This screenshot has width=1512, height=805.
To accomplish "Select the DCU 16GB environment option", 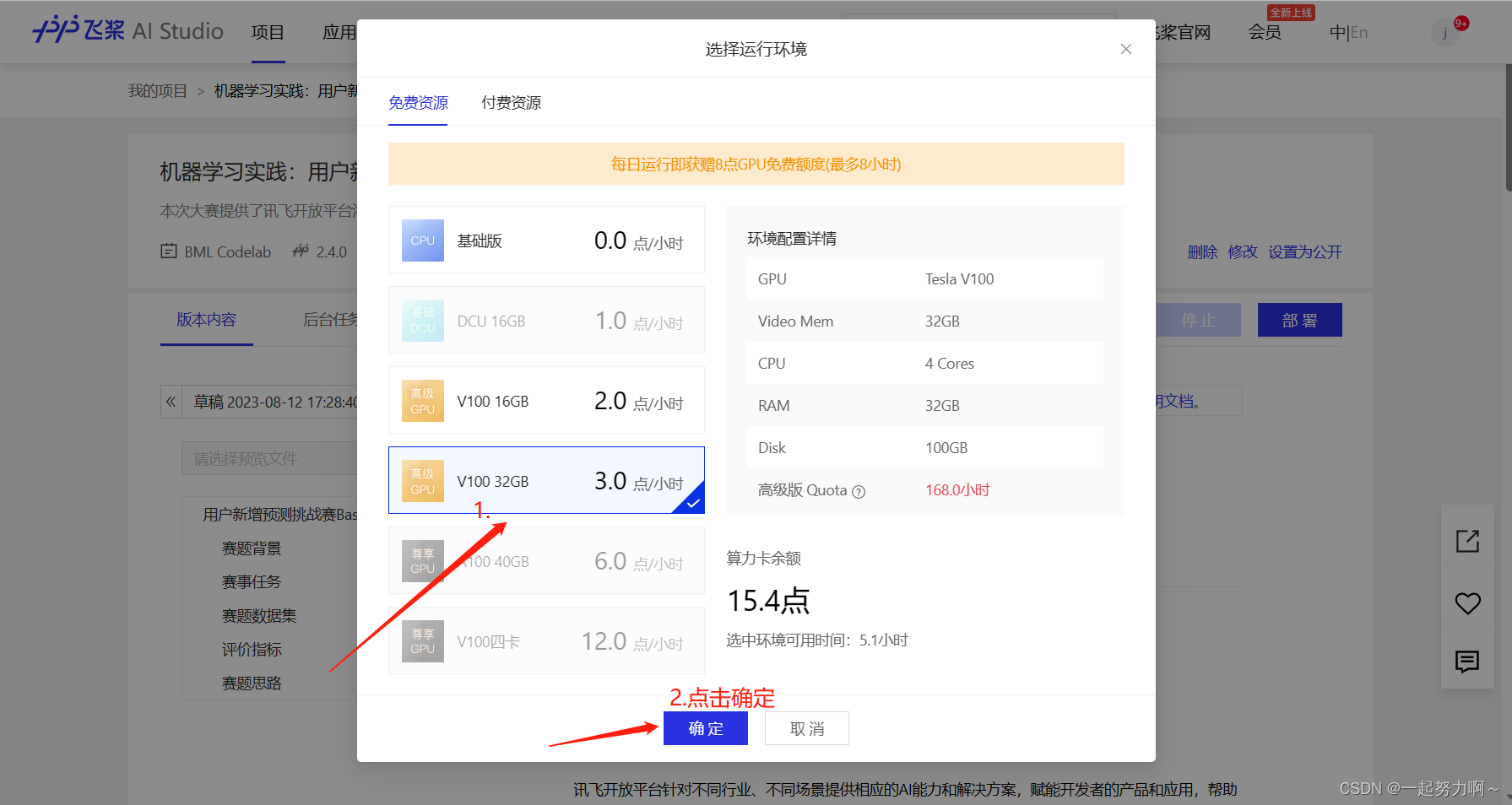I will (x=546, y=320).
